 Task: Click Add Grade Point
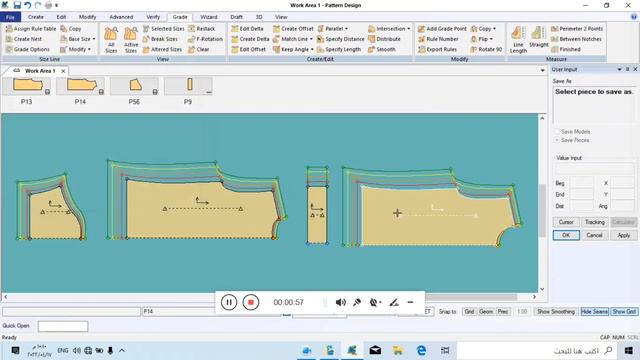(442, 29)
